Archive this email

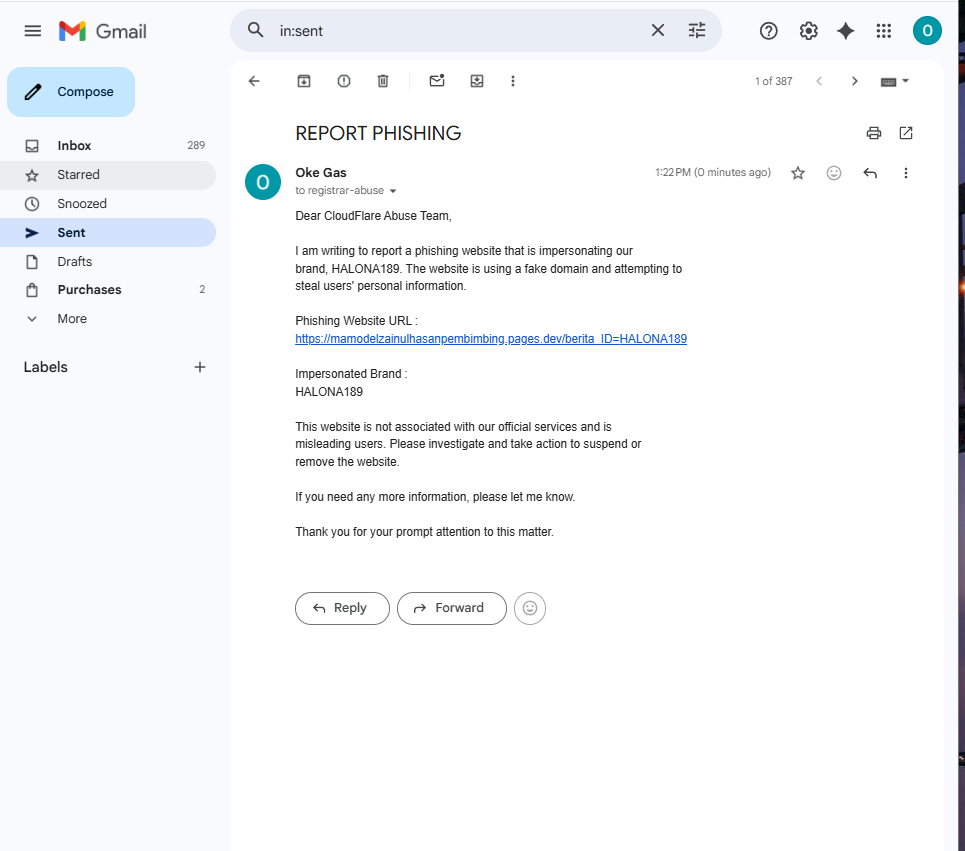[304, 81]
